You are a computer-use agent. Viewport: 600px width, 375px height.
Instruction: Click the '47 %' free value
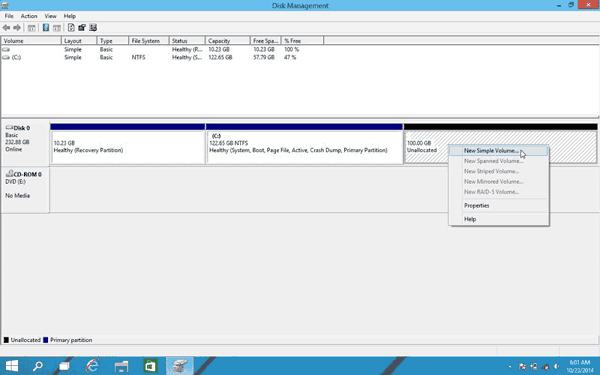290,57
